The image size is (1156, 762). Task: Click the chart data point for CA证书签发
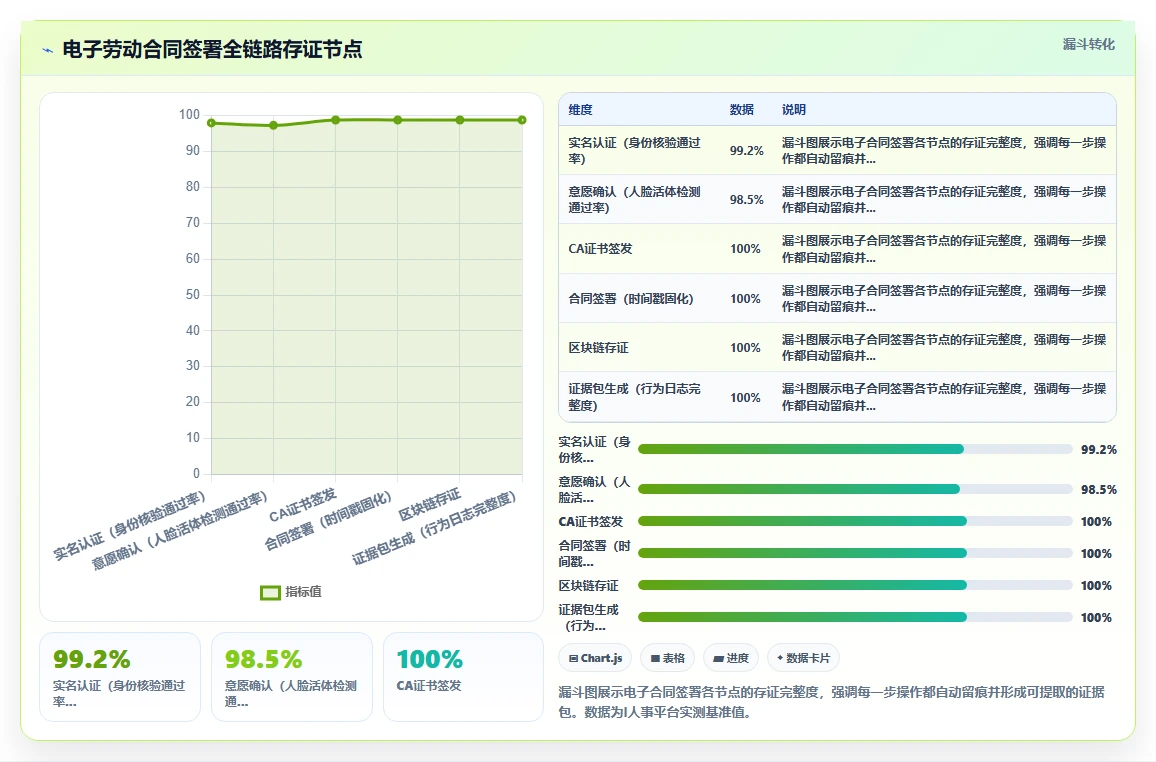click(x=335, y=120)
